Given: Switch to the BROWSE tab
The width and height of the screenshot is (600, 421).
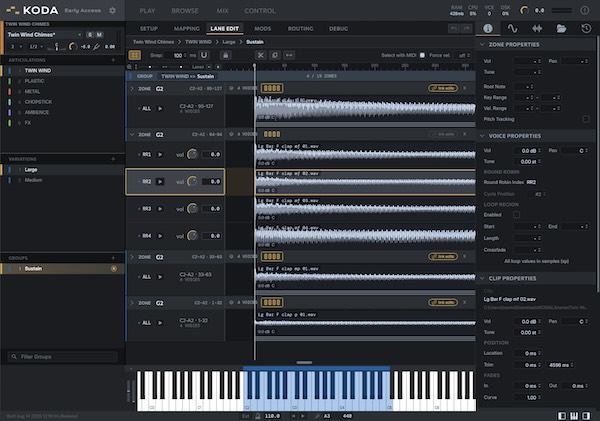Looking at the screenshot, I should [185, 11].
